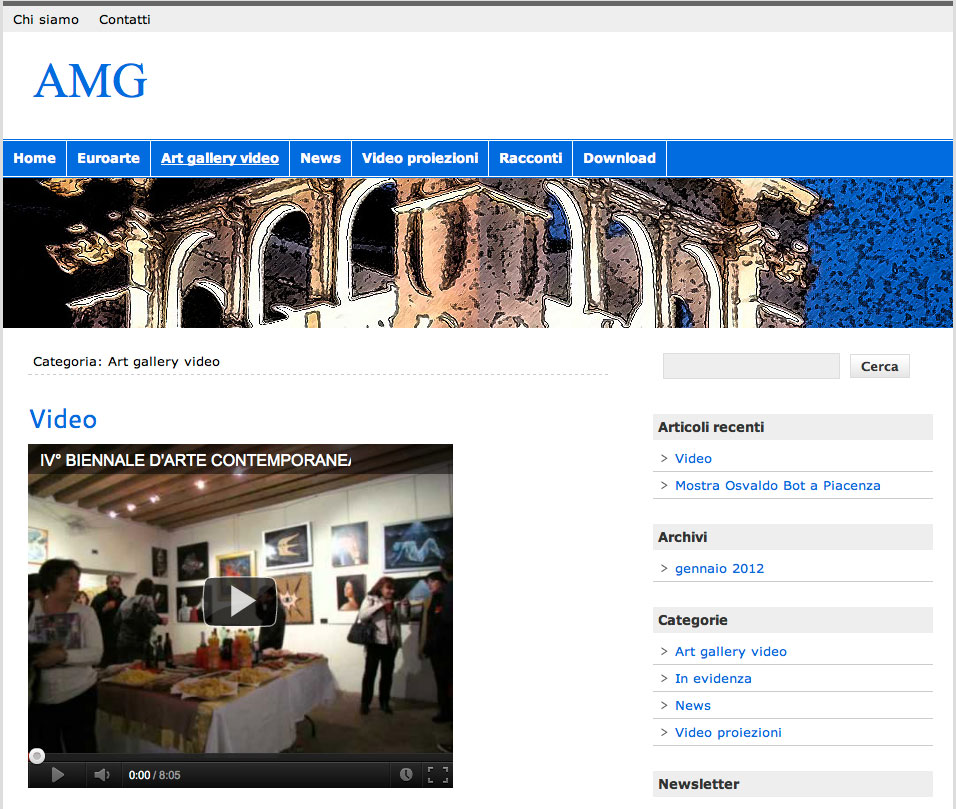The image size is (956, 809).
Task: Focus the search text field
Action: coord(751,366)
